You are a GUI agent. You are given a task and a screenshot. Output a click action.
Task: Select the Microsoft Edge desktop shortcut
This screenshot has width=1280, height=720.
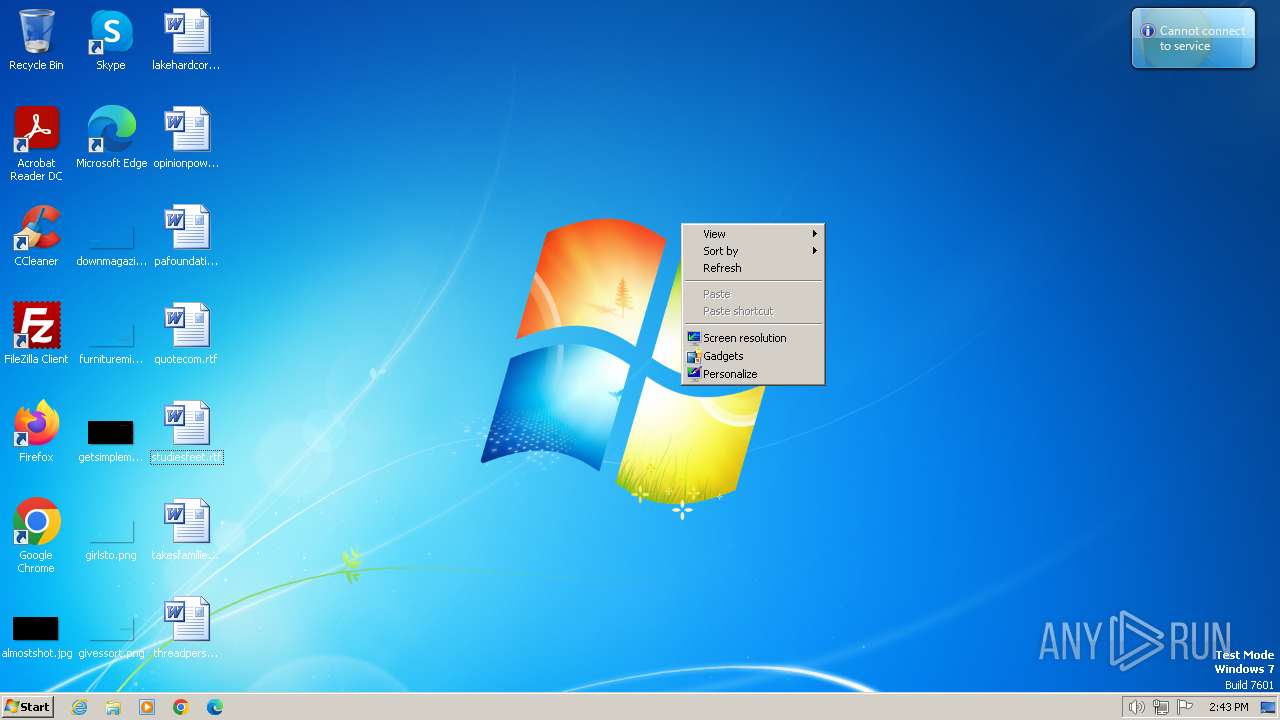(x=111, y=137)
